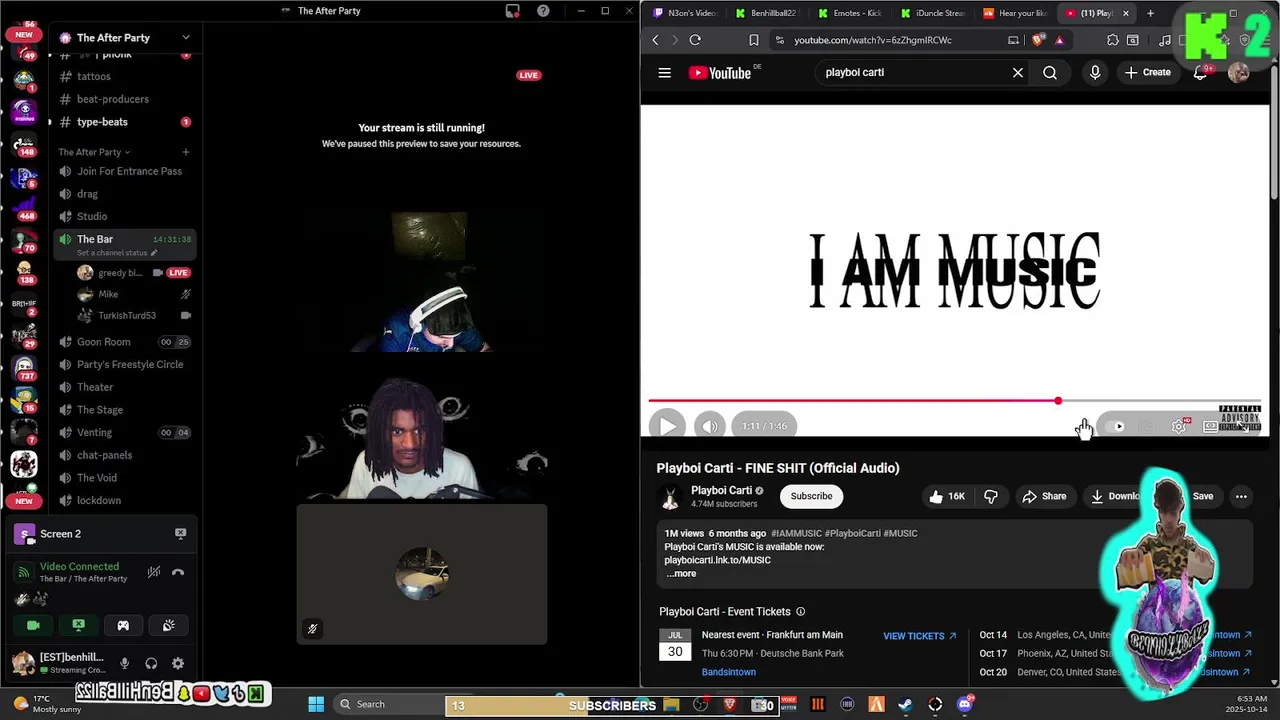Screen dimensions: 1280x720
Task: Stop streaming Screen 2 in Discord
Action: (x=180, y=534)
